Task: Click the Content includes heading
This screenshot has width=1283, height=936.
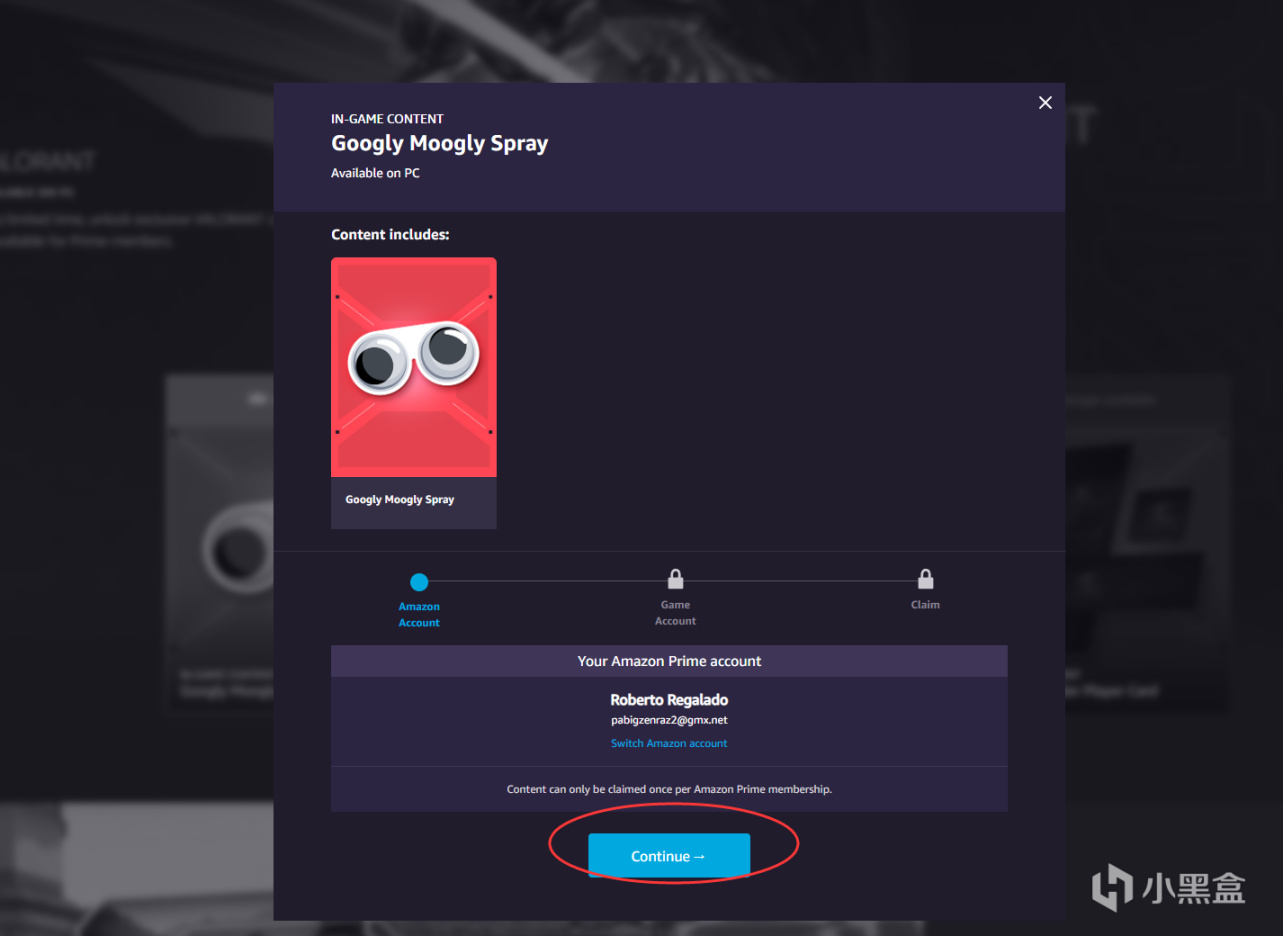Action: [390, 235]
